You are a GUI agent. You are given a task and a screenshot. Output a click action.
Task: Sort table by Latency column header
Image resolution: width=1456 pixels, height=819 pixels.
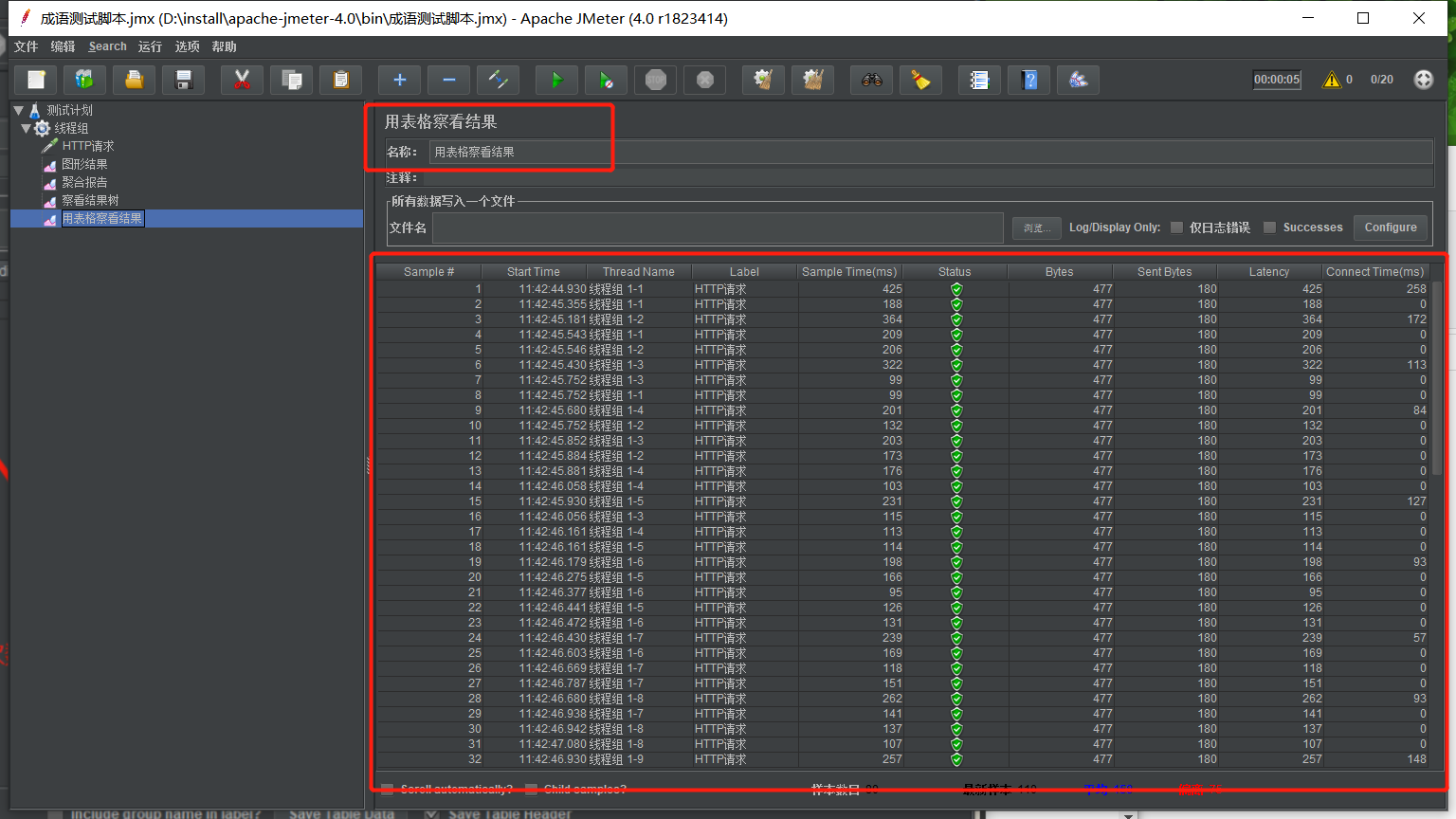tap(1269, 272)
